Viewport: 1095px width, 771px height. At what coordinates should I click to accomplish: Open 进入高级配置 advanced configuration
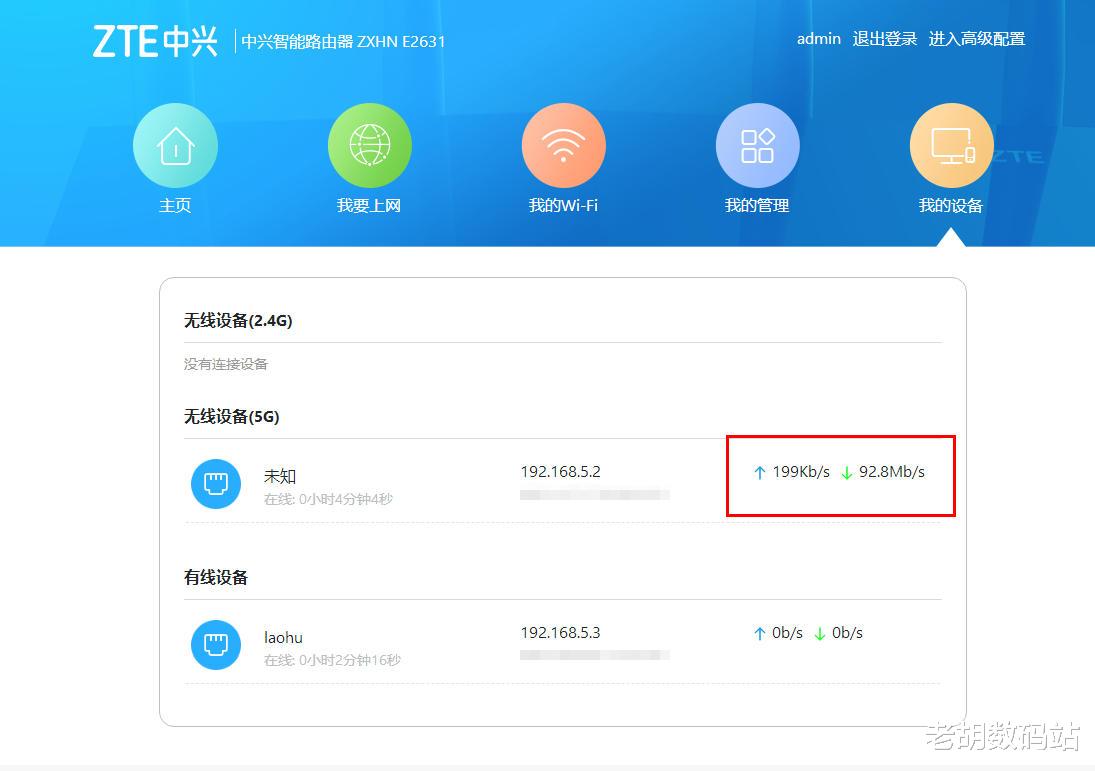click(x=977, y=39)
